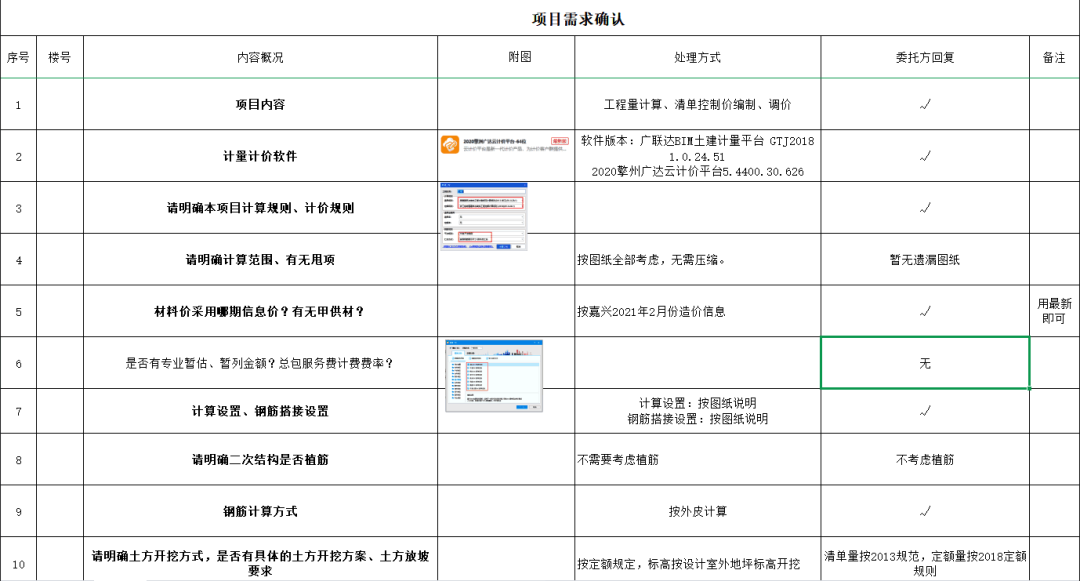Click the highlighted cell containing 无
Screen dimensions: 1080x581
click(x=924, y=363)
